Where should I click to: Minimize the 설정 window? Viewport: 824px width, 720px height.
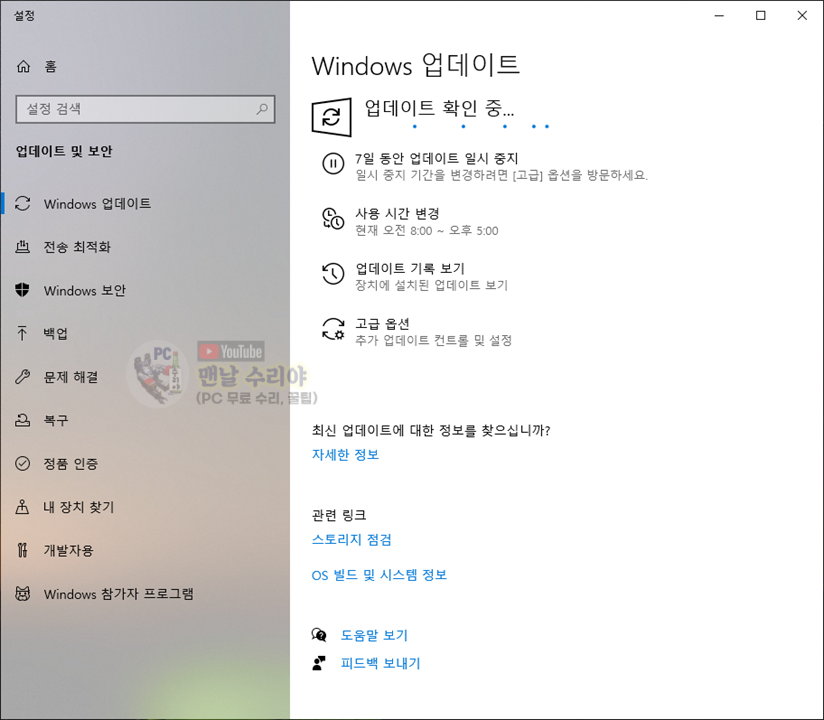coord(719,16)
